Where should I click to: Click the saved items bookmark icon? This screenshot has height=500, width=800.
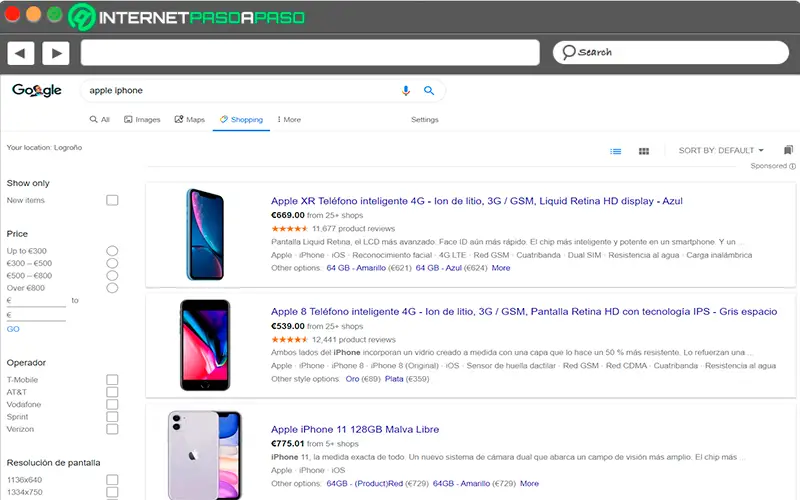tap(789, 150)
